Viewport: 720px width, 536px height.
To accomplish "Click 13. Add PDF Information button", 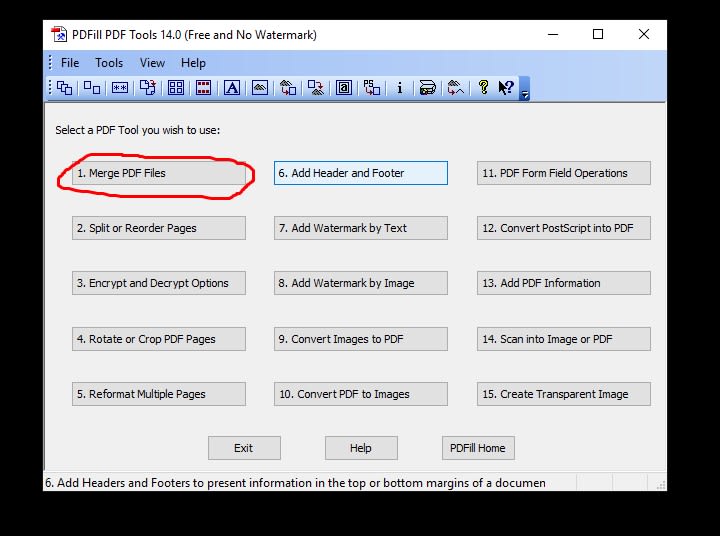I will pyautogui.click(x=564, y=283).
